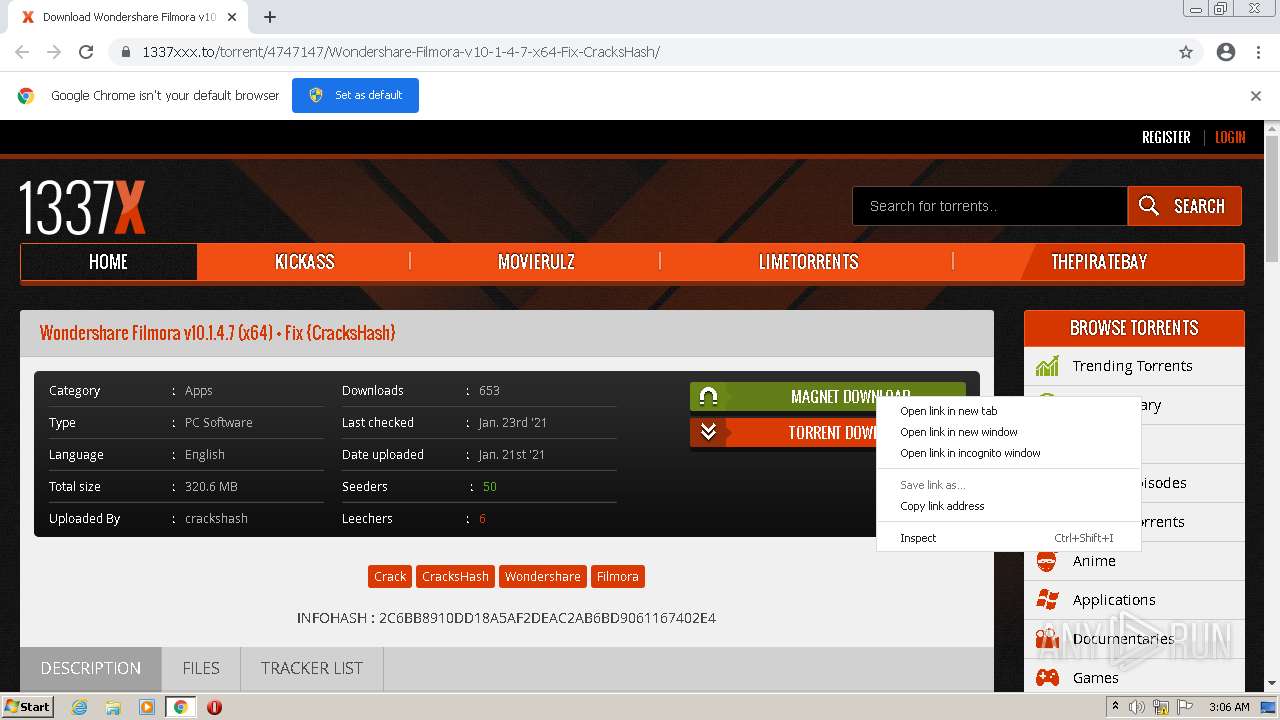Image resolution: width=1280 pixels, height=720 pixels.
Task: Open the Documentaries category link
Action: pyautogui.click(x=1123, y=639)
